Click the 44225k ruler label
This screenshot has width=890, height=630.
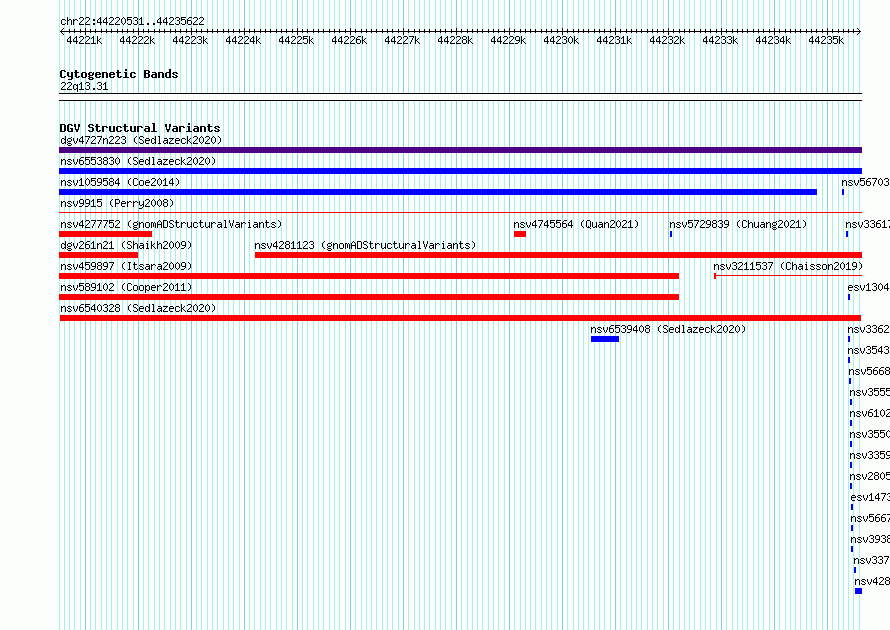tap(296, 40)
